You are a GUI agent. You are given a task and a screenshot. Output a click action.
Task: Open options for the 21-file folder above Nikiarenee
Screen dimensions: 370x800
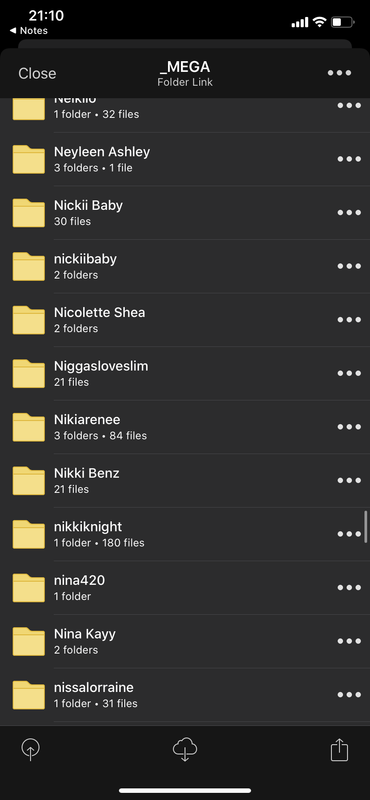click(x=350, y=373)
